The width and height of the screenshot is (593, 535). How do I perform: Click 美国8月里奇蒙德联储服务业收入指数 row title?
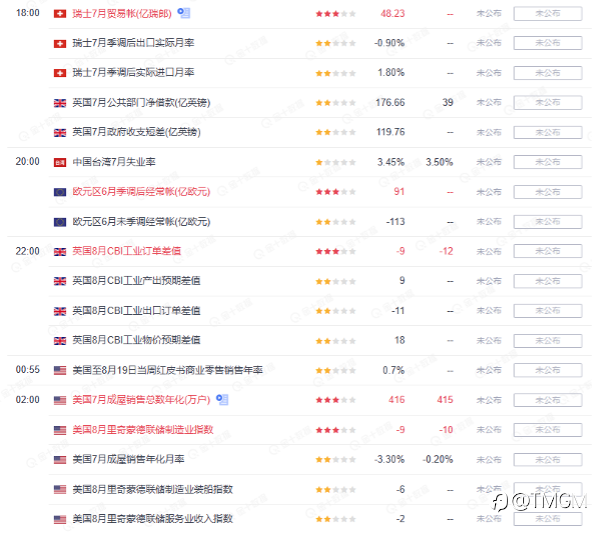tap(152, 519)
